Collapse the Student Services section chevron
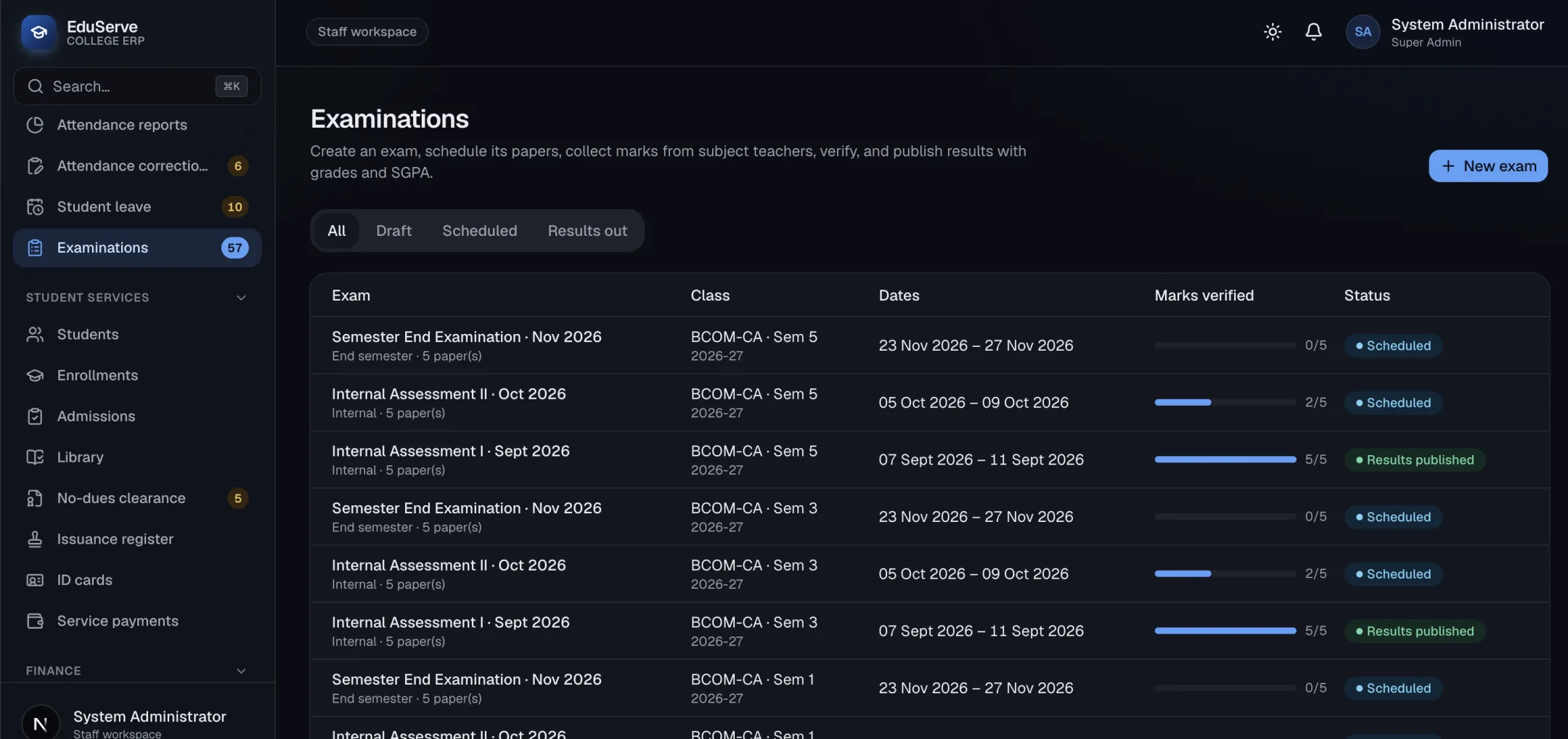 click(241, 298)
